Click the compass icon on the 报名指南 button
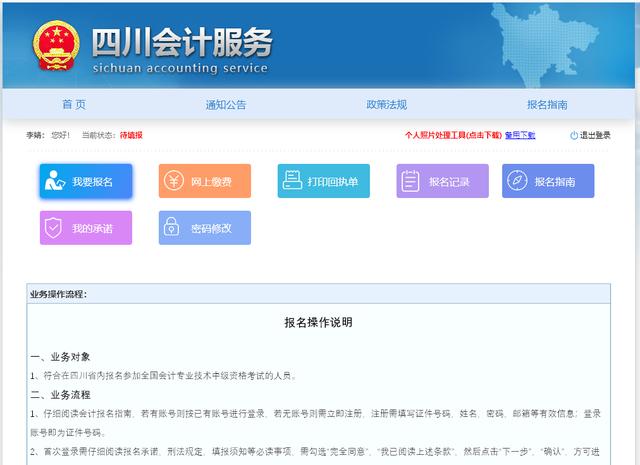640x465 pixels. coord(517,182)
